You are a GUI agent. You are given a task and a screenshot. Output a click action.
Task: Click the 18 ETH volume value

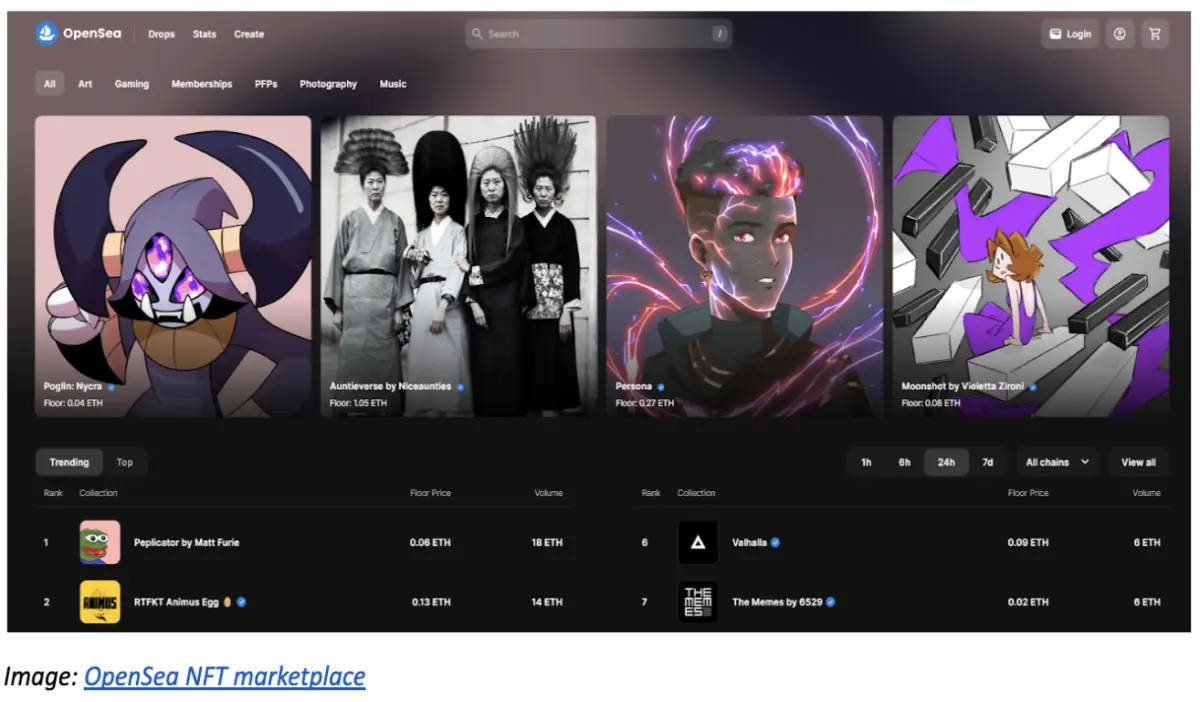click(x=547, y=542)
